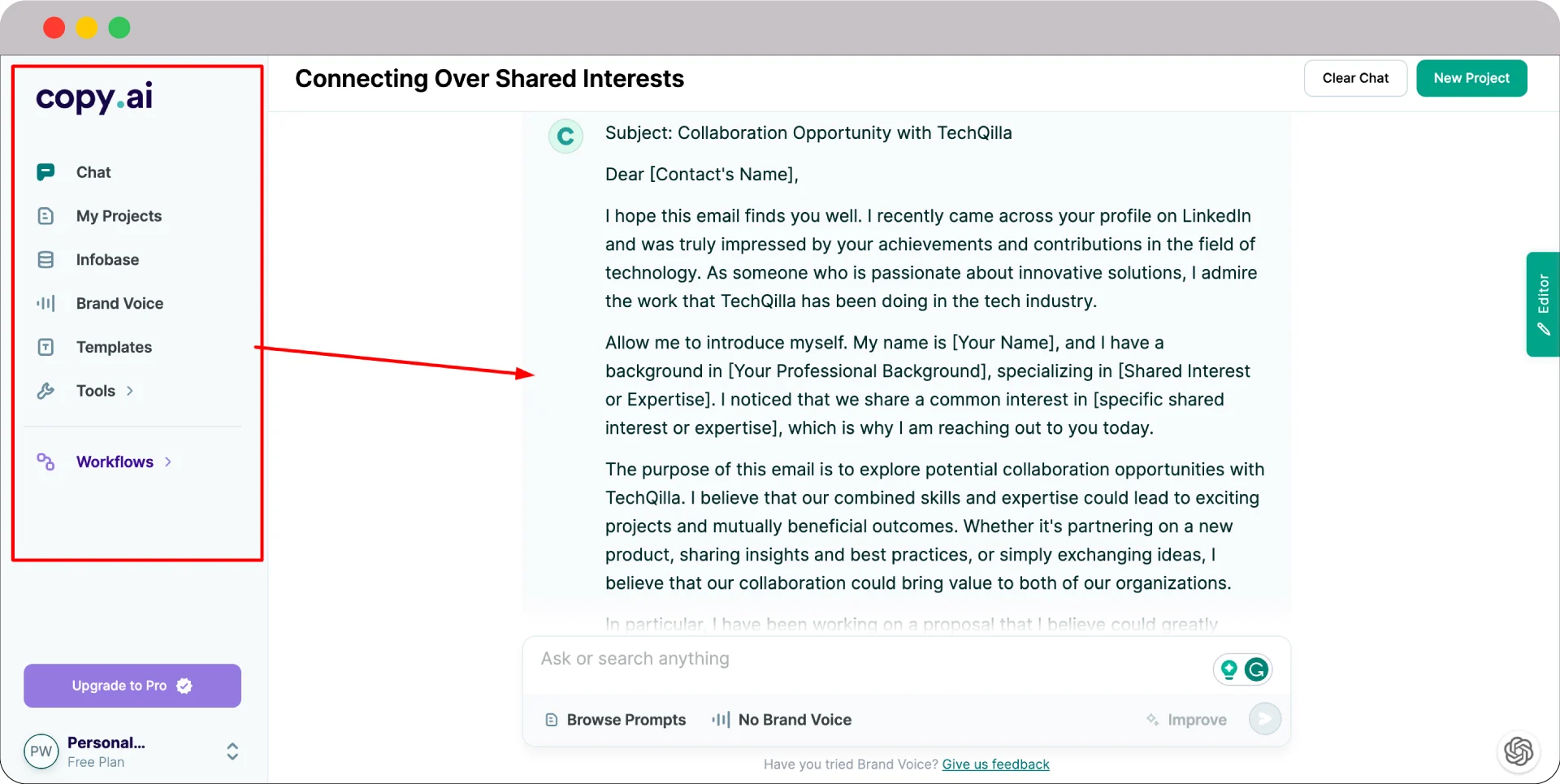Image resolution: width=1560 pixels, height=784 pixels.
Task: Click the Workflows nodes icon
Action: click(x=45, y=461)
